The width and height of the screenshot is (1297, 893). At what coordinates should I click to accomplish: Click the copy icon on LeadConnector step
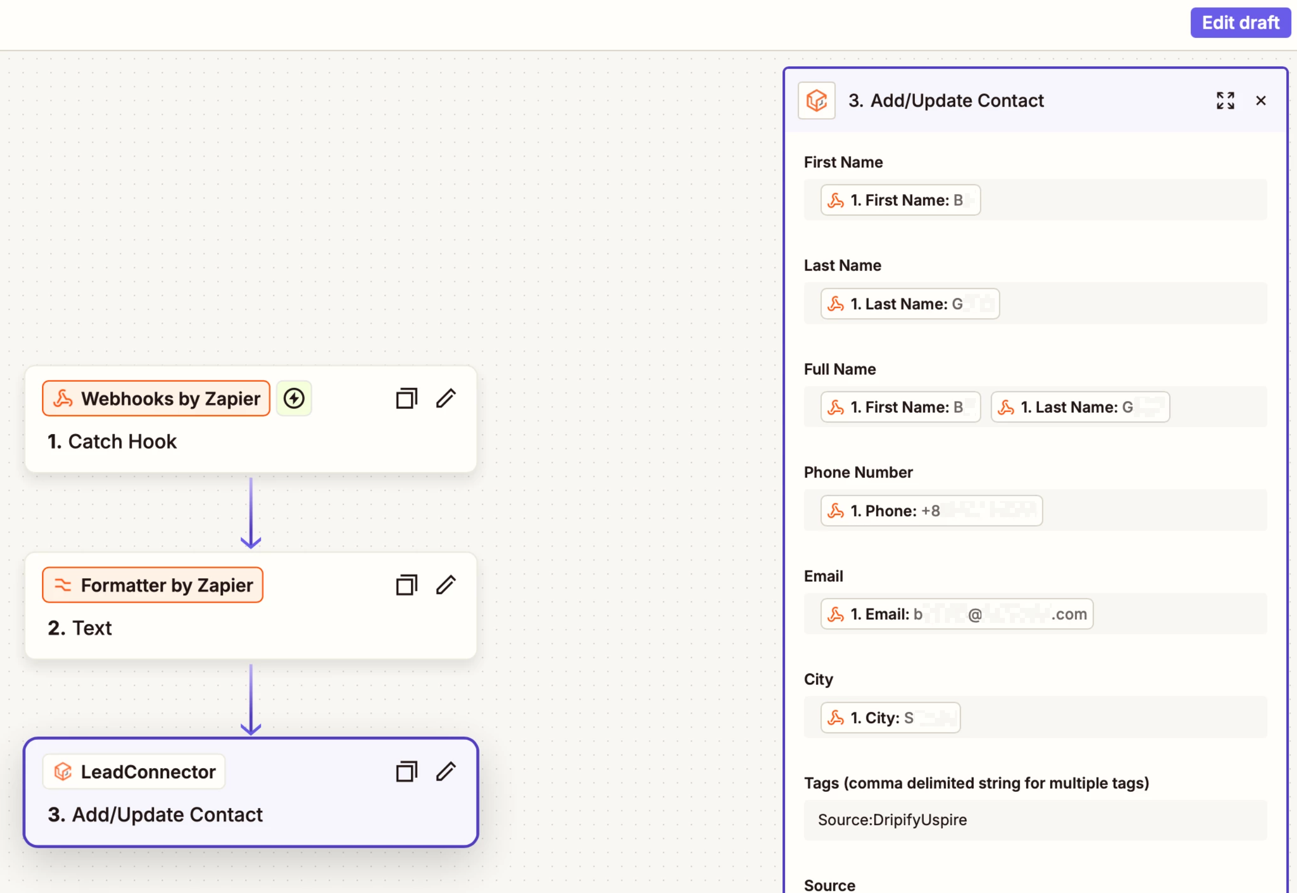click(406, 771)
